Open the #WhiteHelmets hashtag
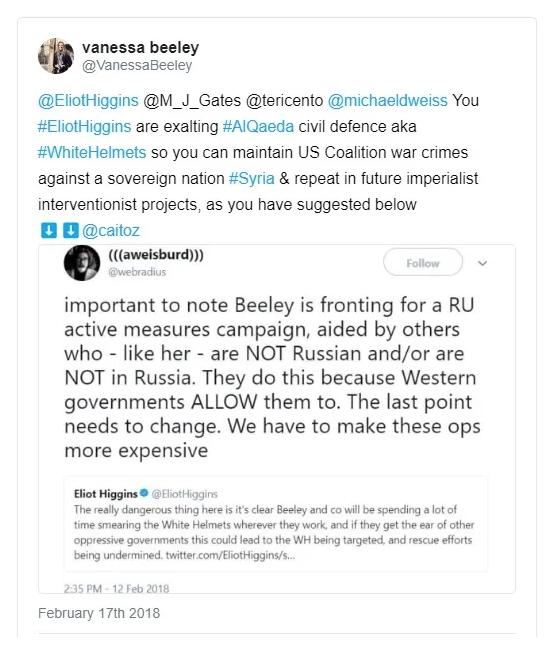 [x=92, y=152]
